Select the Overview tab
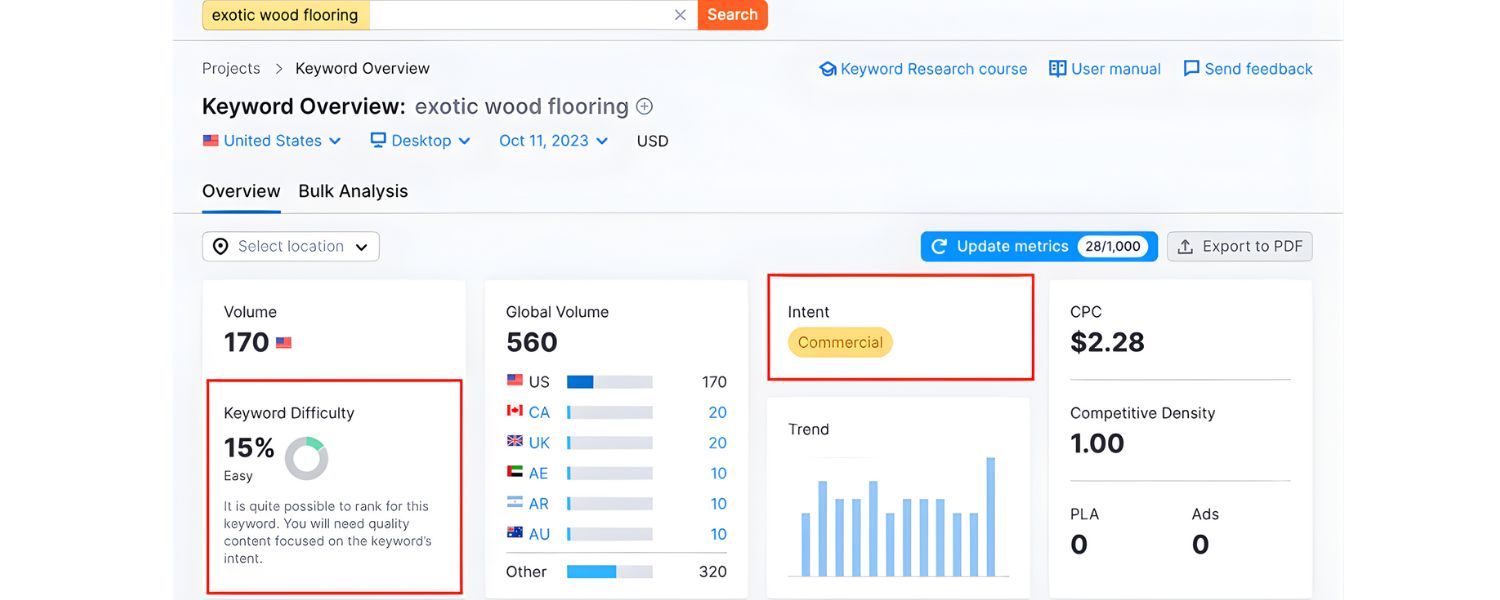This screenshot has width=1500, height=600. click(240, 190)
